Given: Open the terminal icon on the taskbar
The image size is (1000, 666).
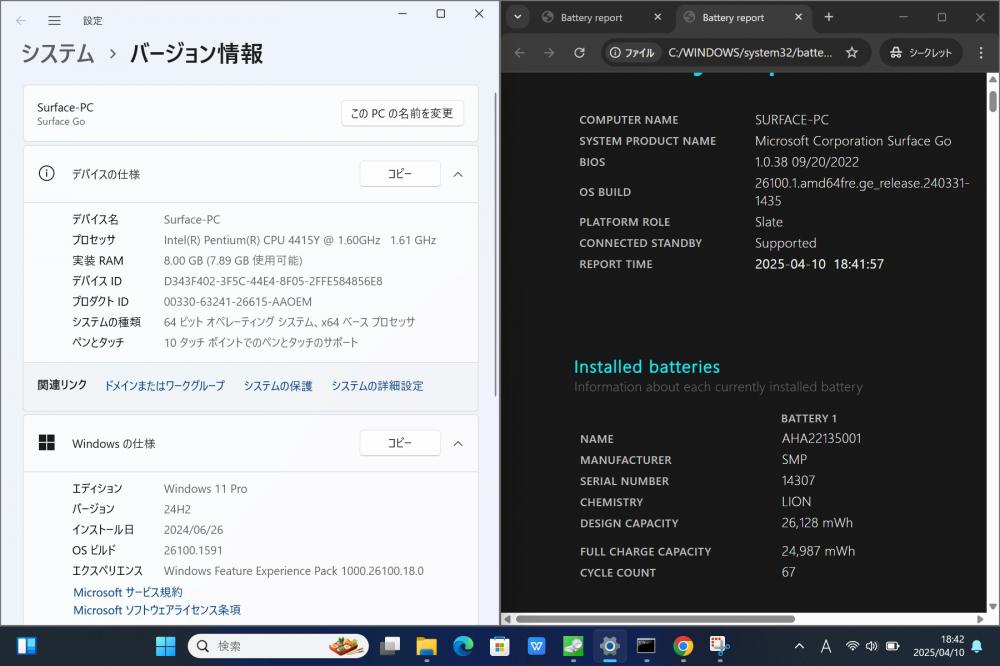Looking at the screenshot, I should [x=646, y=646].
